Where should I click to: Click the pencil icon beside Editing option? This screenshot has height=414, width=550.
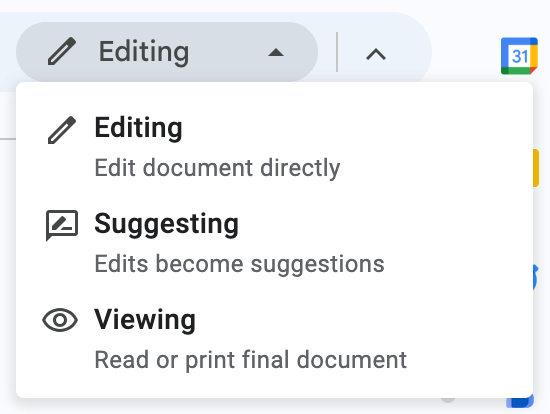pyautogui.click(x=62, y=130)
